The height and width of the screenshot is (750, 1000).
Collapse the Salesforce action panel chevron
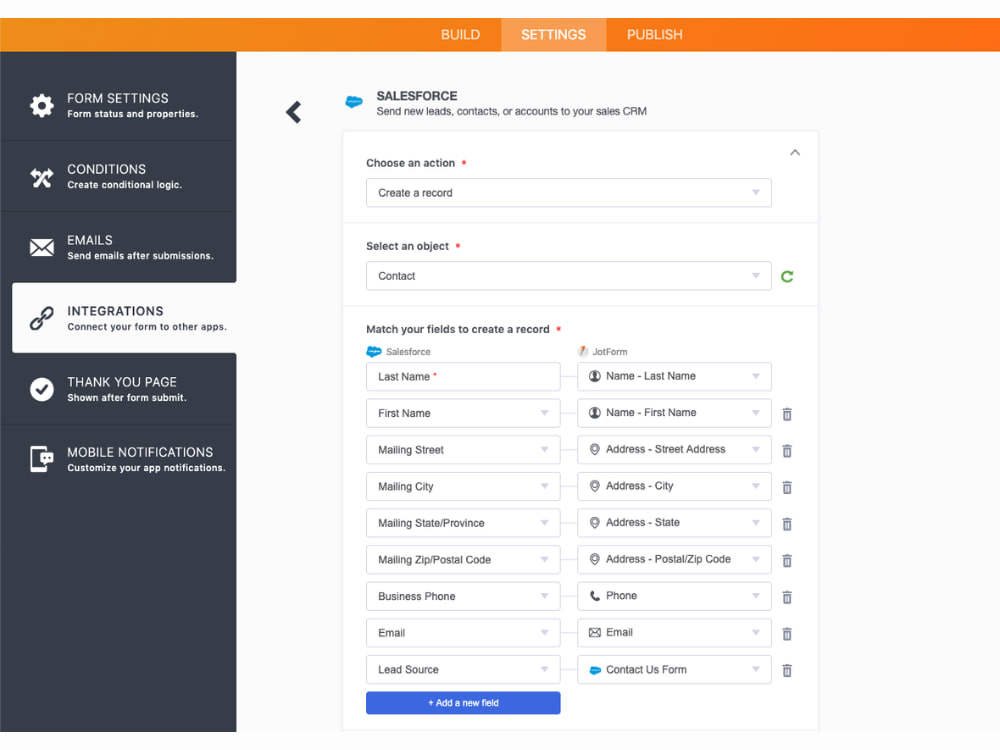795,152
